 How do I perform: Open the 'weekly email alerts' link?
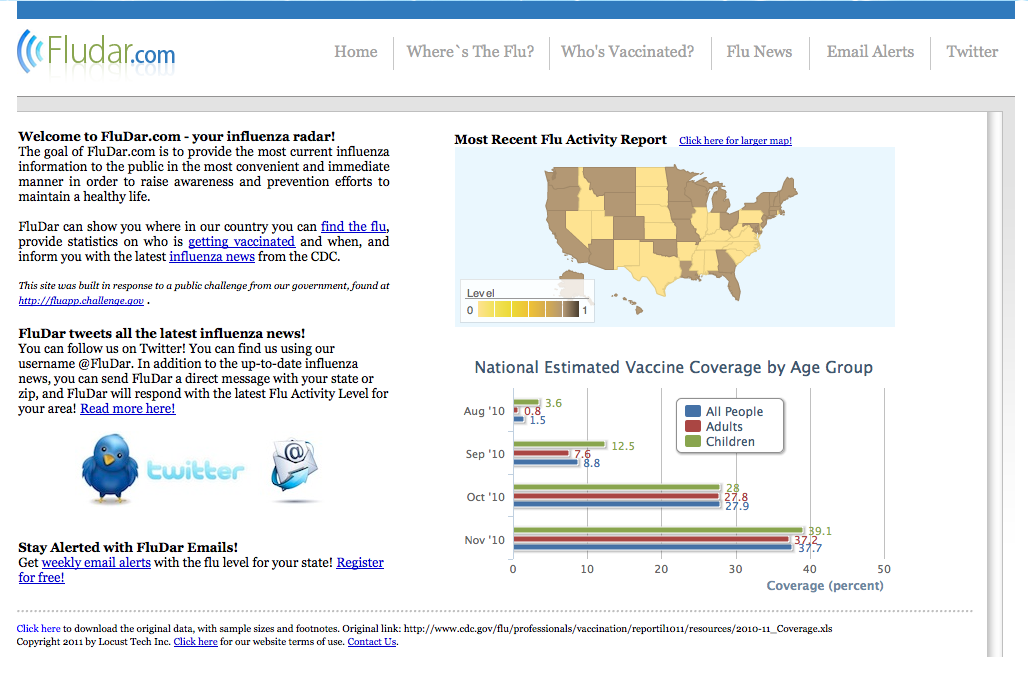(96, 563)
